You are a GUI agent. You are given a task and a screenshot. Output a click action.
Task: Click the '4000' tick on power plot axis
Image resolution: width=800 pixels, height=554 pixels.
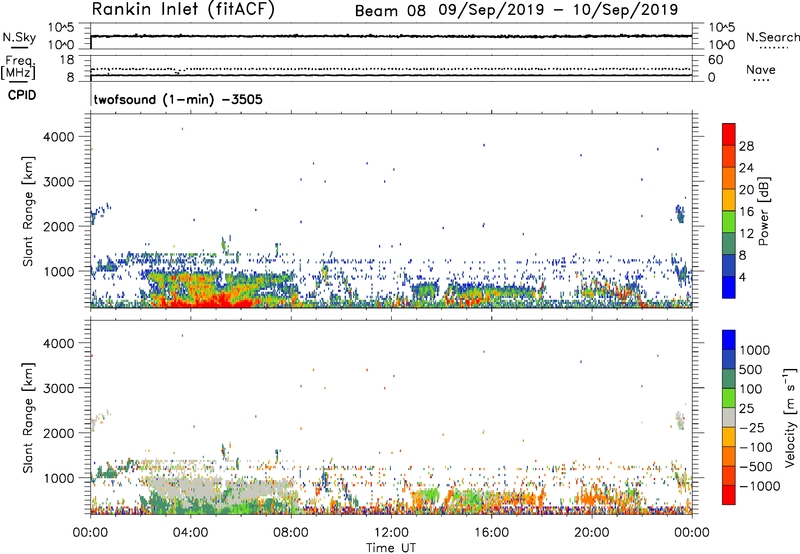[x=59, y=137]
